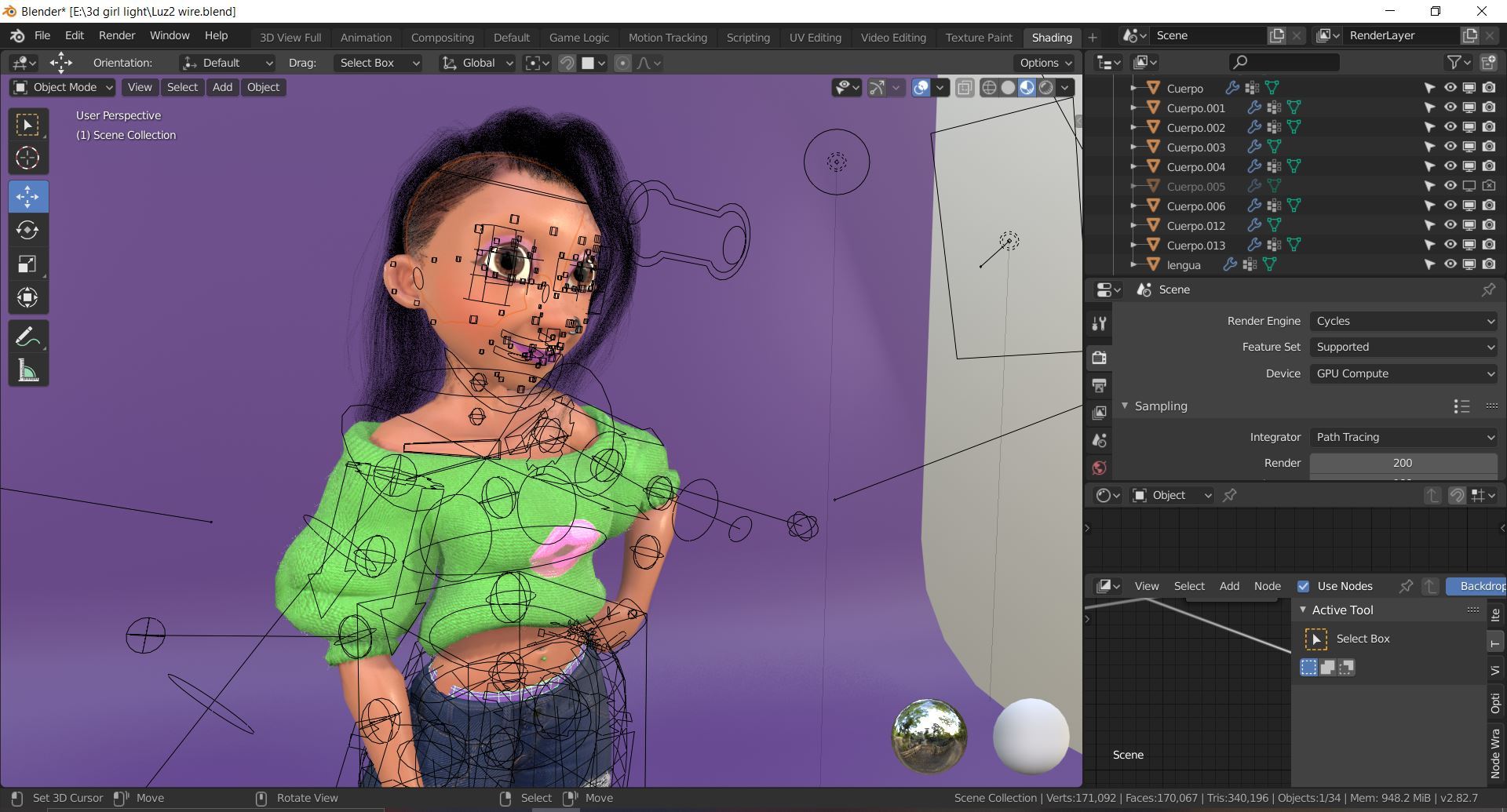Click the Options button in viewport header
Screen dimensions: 1507x812
pos(1045,63)
